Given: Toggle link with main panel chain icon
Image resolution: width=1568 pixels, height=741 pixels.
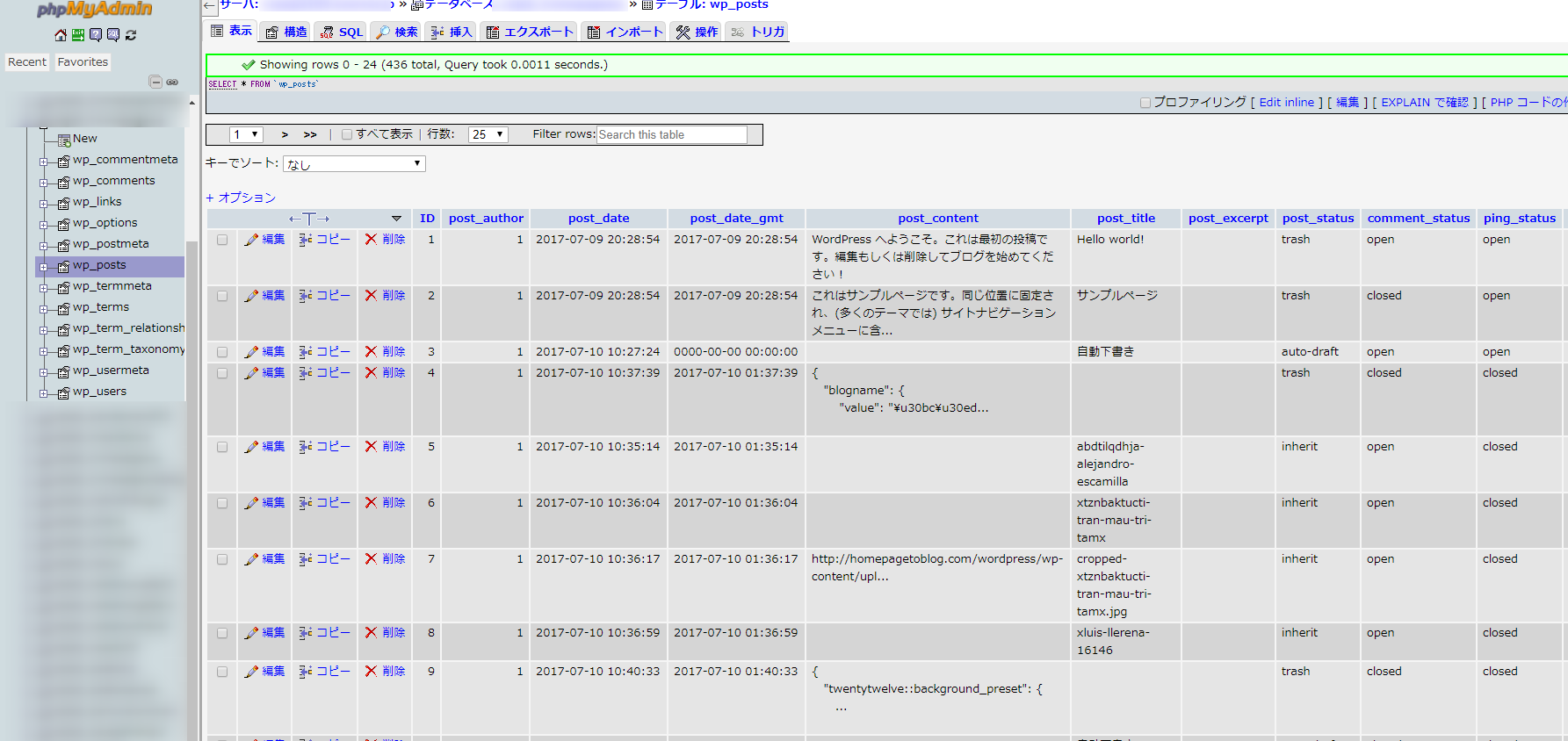Looking at the screenshot, I should (x=172, y=82).
